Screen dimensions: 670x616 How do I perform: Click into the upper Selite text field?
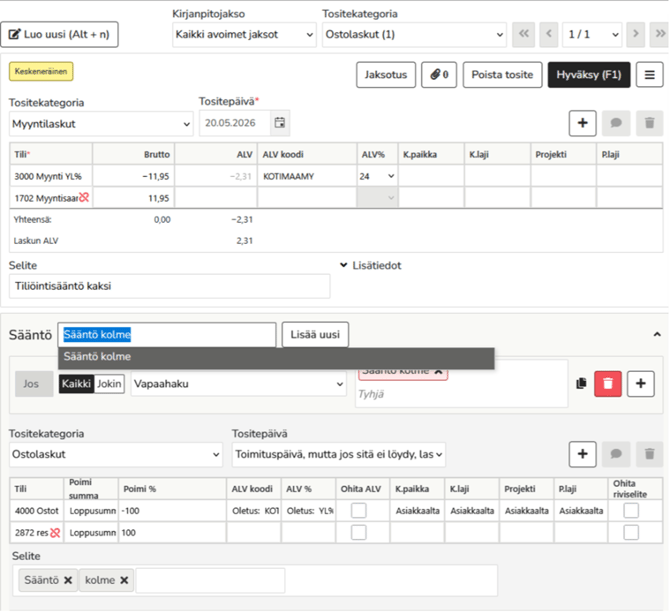(x=169, y=286)
